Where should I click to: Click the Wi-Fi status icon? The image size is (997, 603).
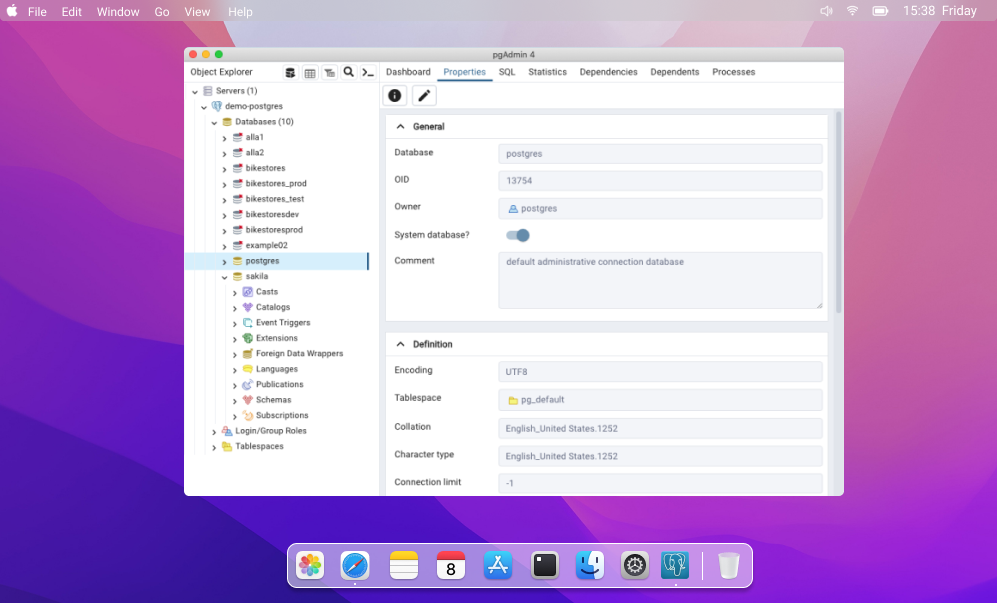852,11
